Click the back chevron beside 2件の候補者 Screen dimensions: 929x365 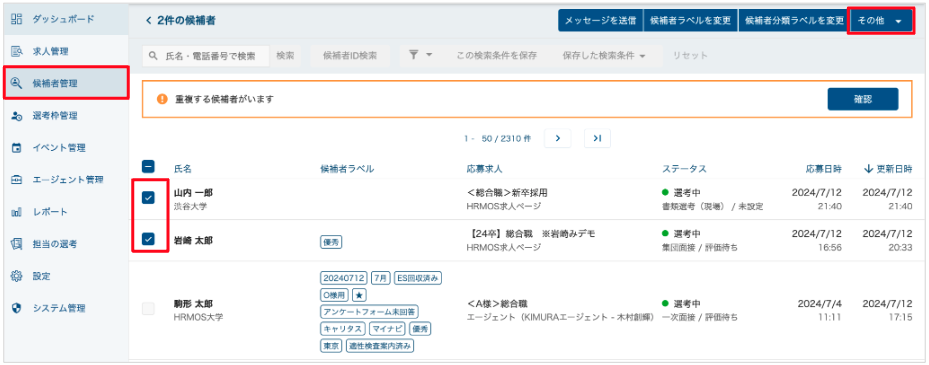(148, 21)
